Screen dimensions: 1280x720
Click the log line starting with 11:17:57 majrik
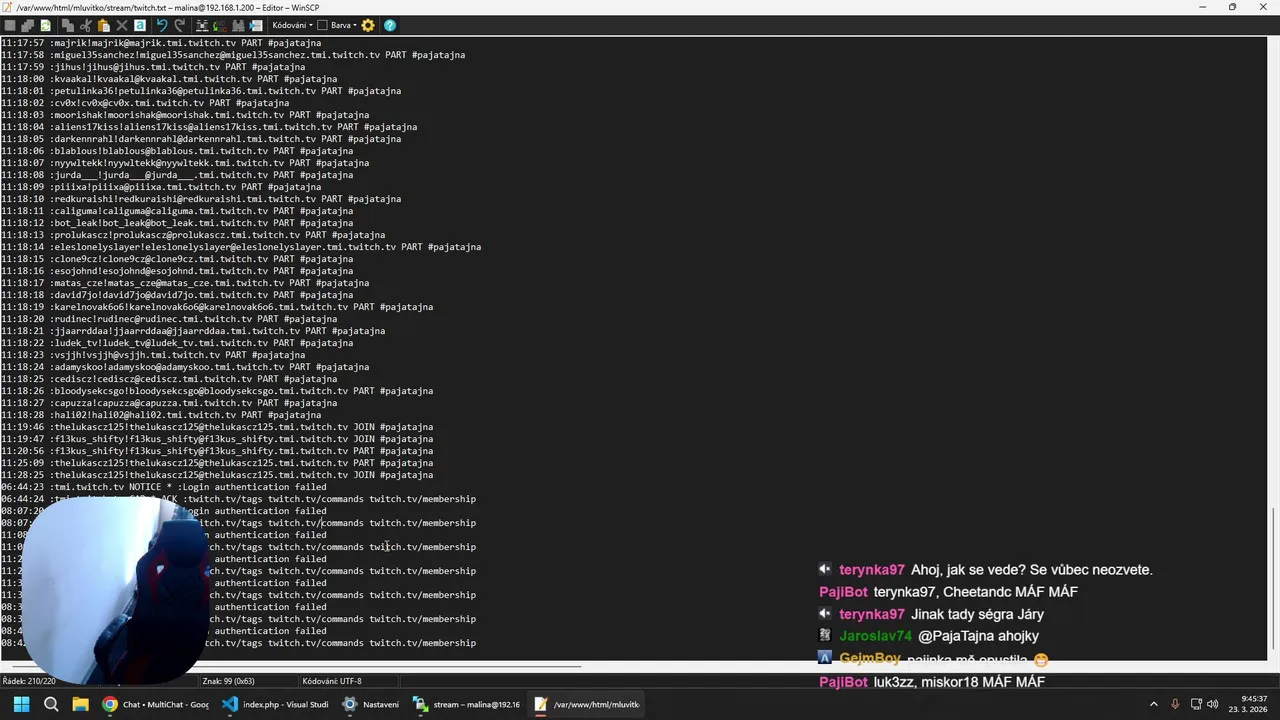[161, 43]
